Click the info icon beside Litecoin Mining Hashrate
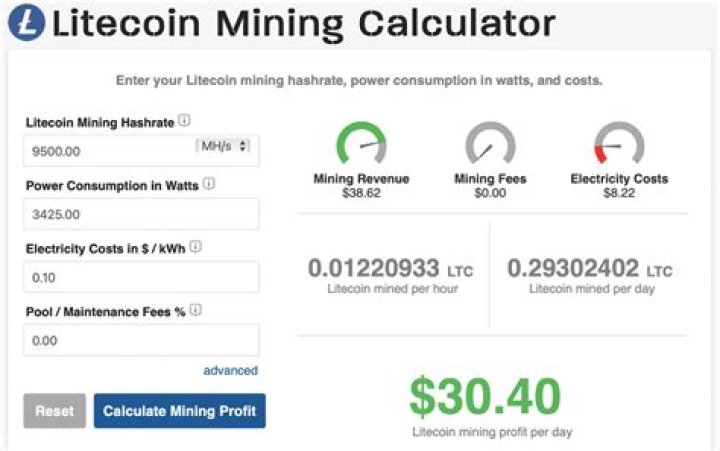Image resolution: width=720 pixels, height=451 pixels. point(185,121)
